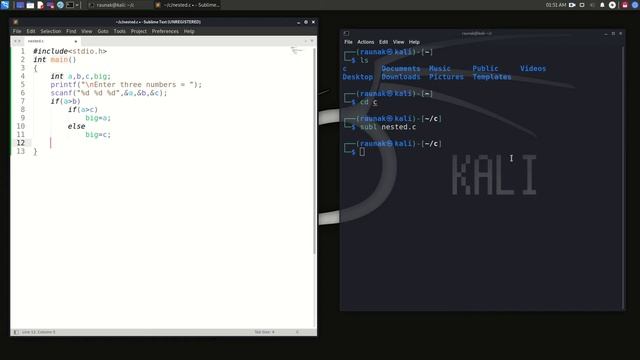The width and height of the screenshot is (640, 360).
Task: Click the printf line in the editor
Action: pos(126,84)
